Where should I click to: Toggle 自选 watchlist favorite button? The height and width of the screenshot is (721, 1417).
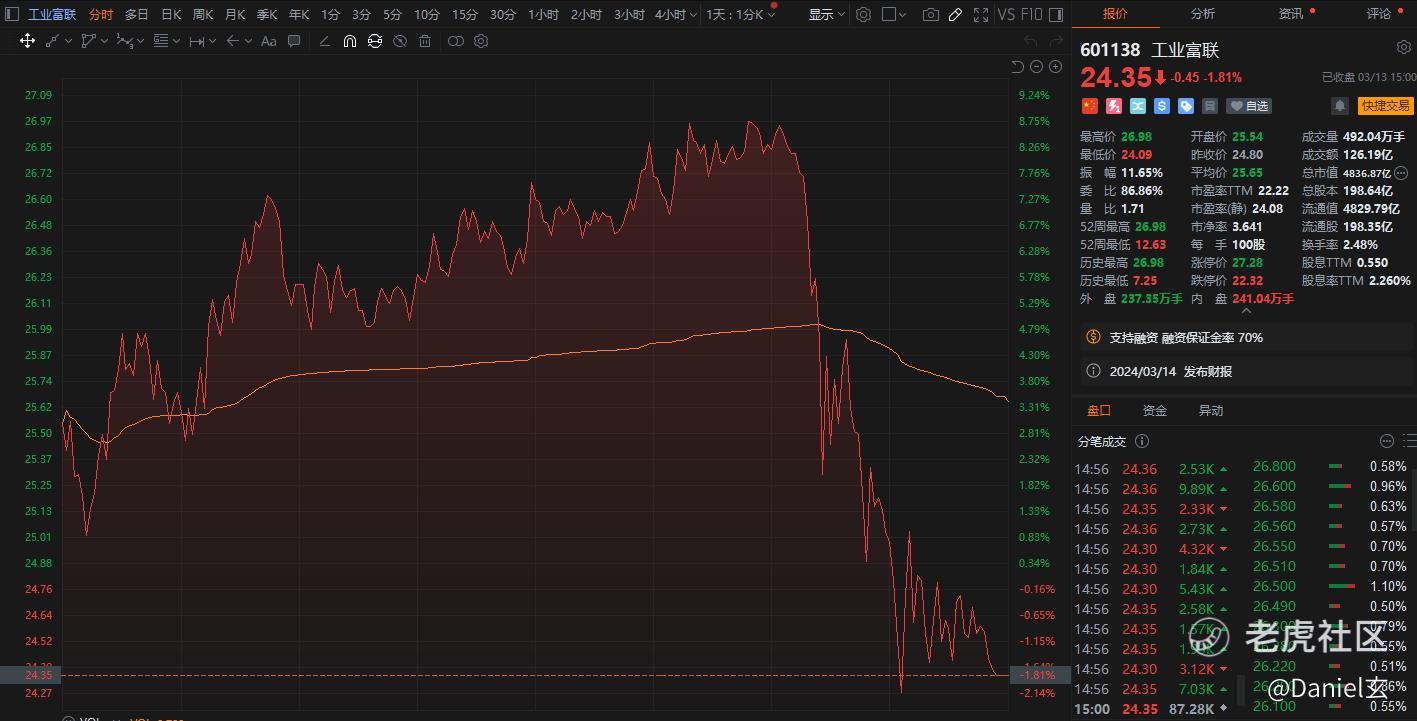[x=1249, y=106]
